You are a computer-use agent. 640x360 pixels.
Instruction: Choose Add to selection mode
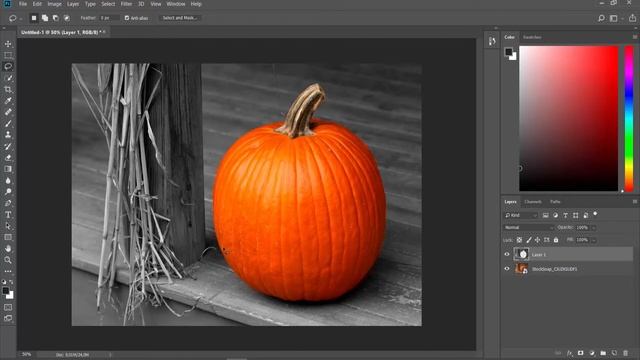click(45, 18)
